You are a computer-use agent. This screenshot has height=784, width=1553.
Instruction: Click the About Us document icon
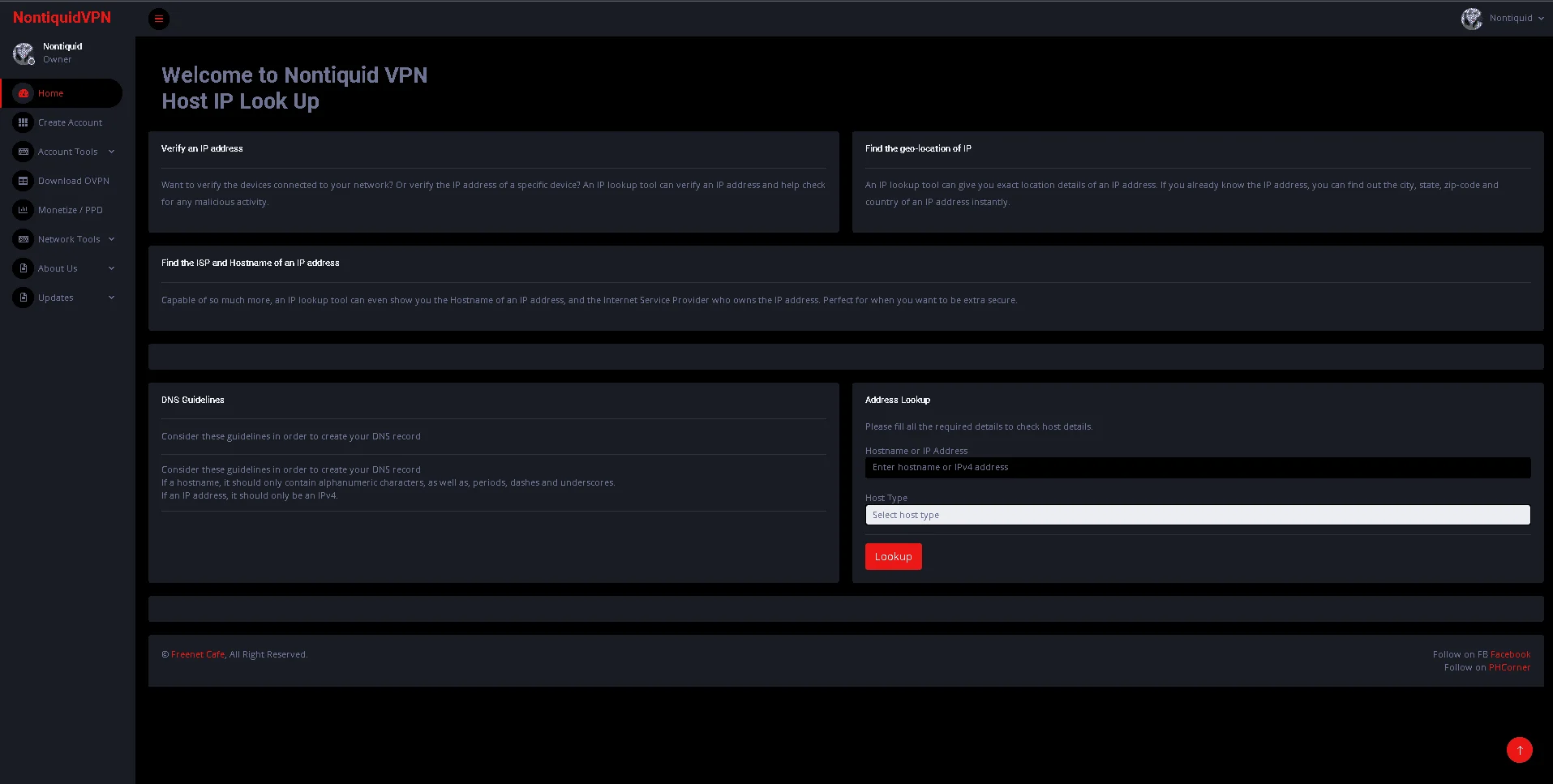[x=24, y=268]
